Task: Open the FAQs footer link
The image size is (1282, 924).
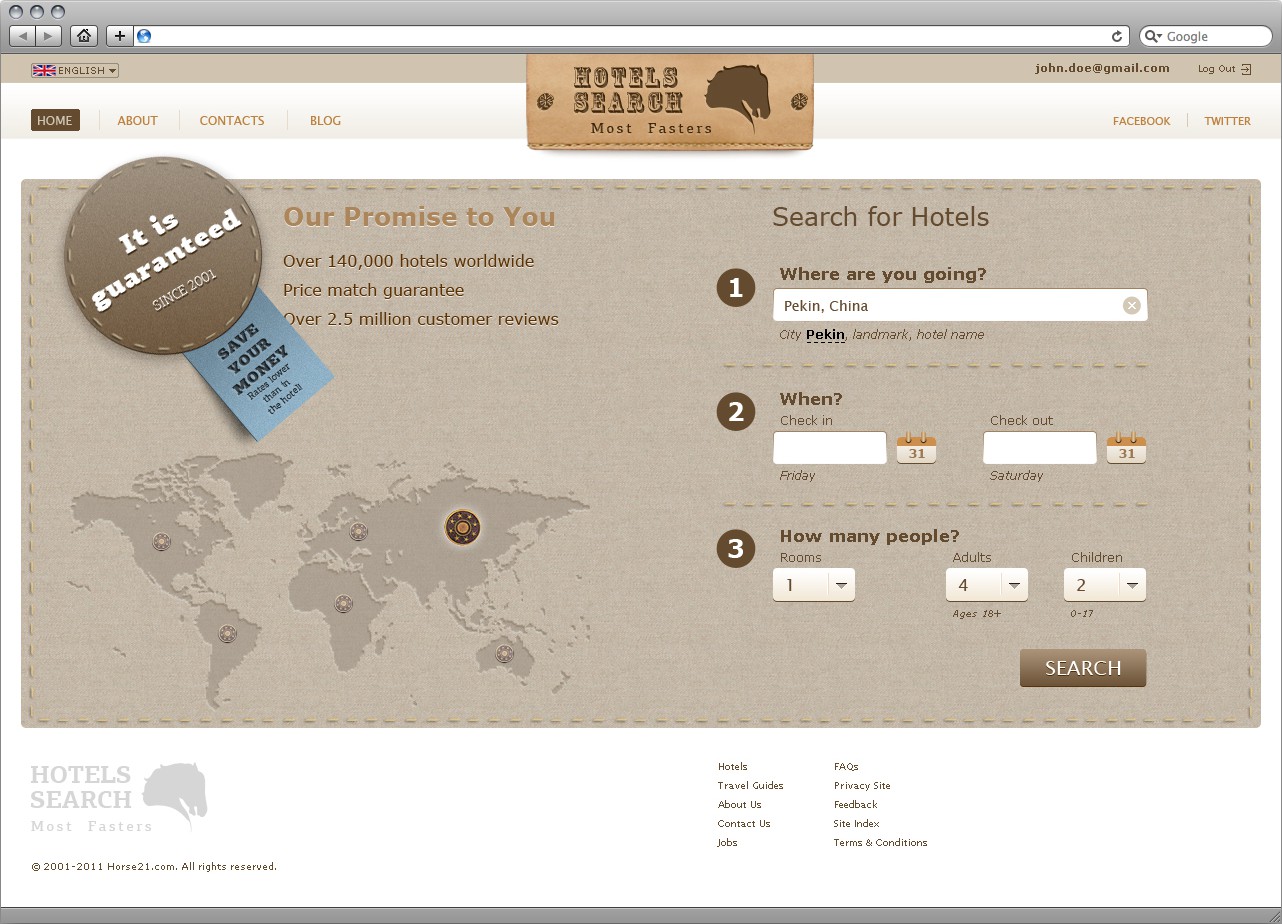Action: tap(846, 767)
